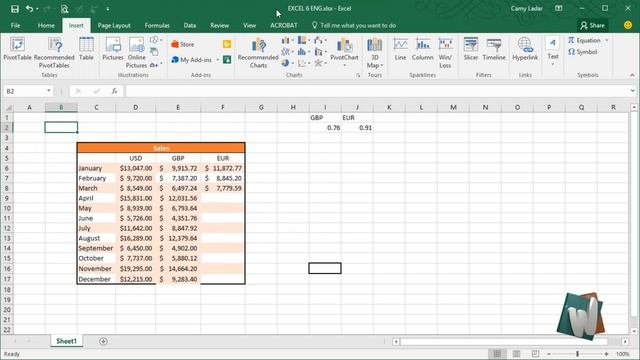Insert a Hyperlink
This screenshot has height=360, width=640.
pyautogui.click(x=525, y=49)
